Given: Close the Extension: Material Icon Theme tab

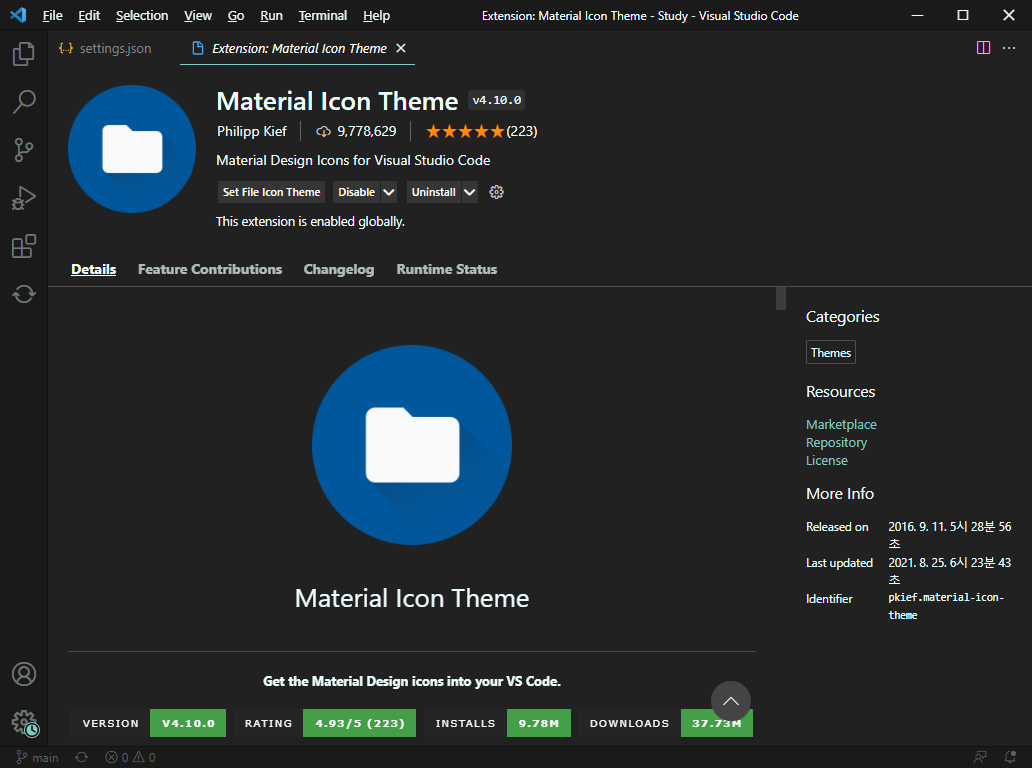Looking at the screenshot, I should (x=401, y=48).
